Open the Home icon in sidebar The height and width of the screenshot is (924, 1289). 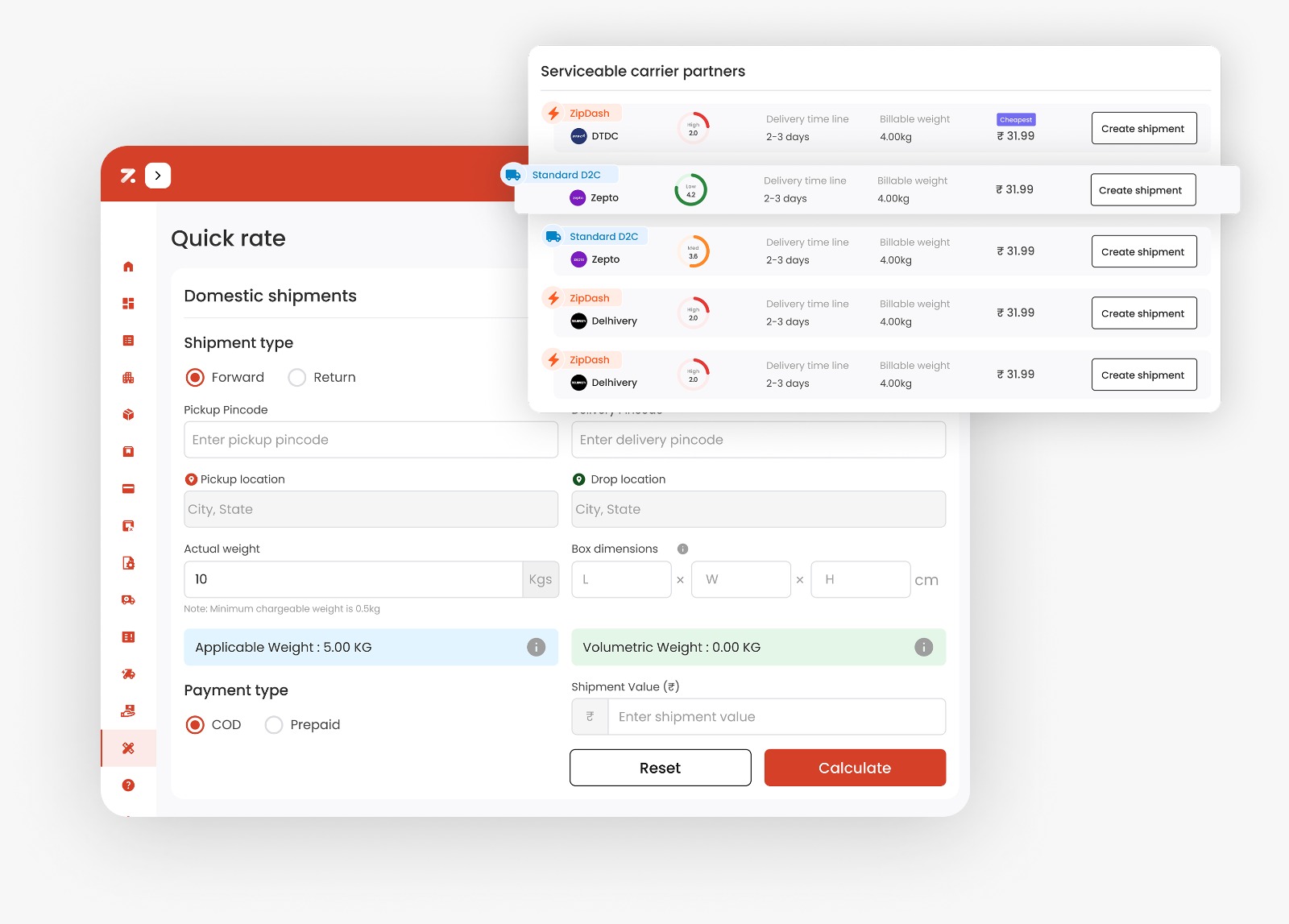[128, 267]
